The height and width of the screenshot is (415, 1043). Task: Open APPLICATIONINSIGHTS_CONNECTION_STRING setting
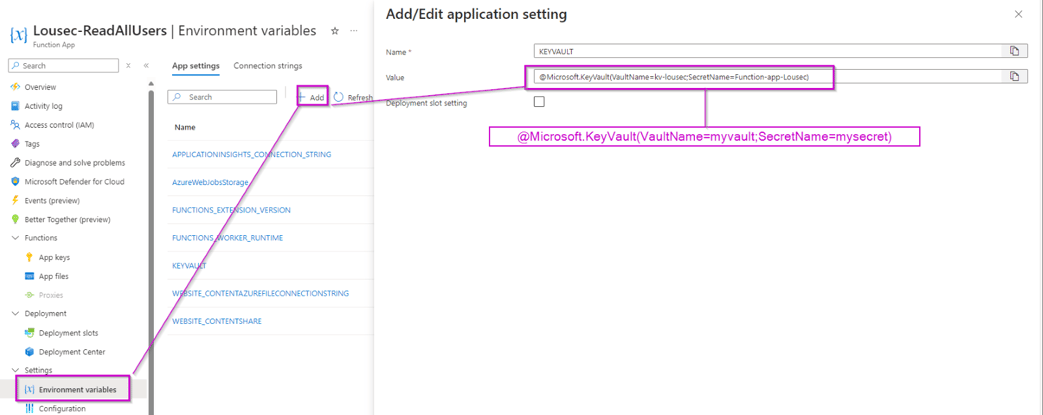point(251,154)
